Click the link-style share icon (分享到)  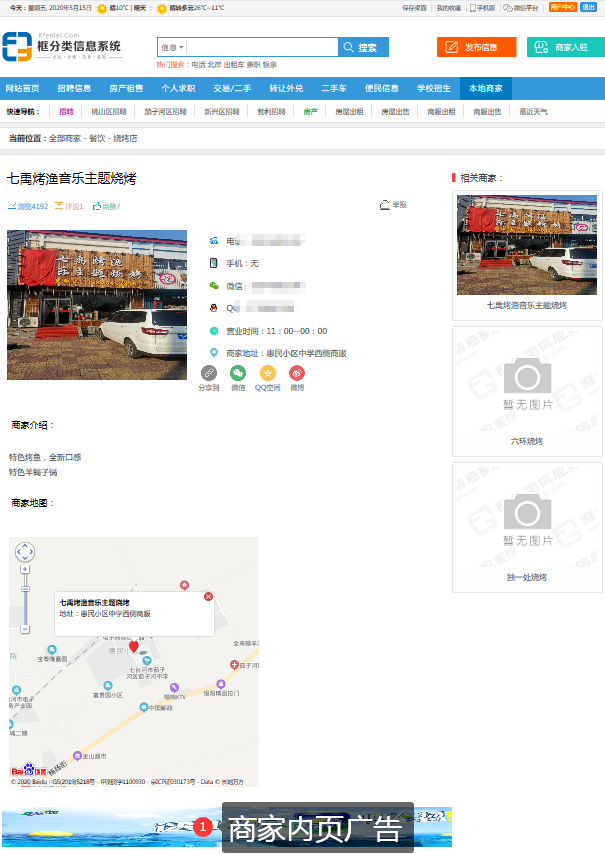[208, 372]
